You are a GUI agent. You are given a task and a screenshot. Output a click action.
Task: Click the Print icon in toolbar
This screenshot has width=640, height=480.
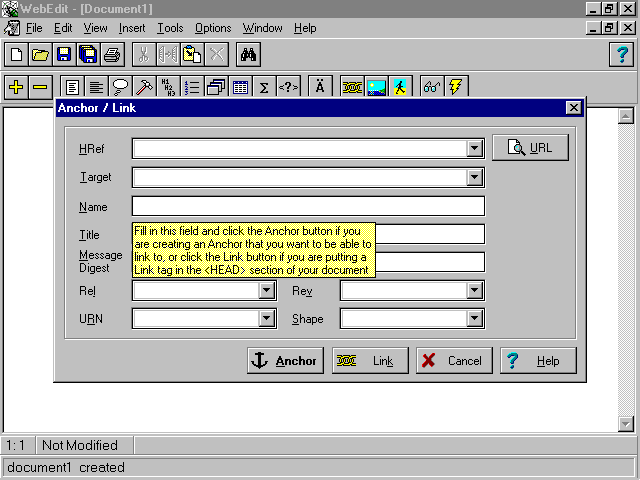112,54
